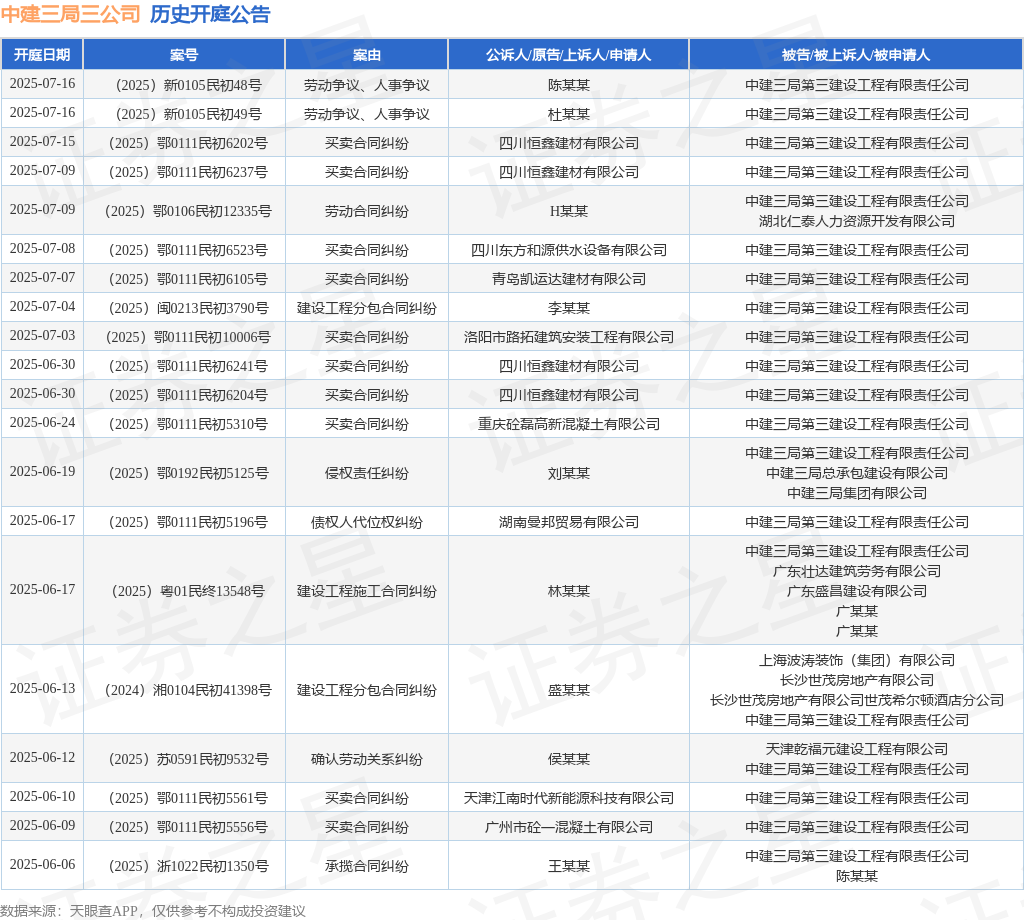The height and width of the screenshot is (920, 1024).
Task: Select case number 苏0591民初9532号
Action: click(x=188, y=759)
